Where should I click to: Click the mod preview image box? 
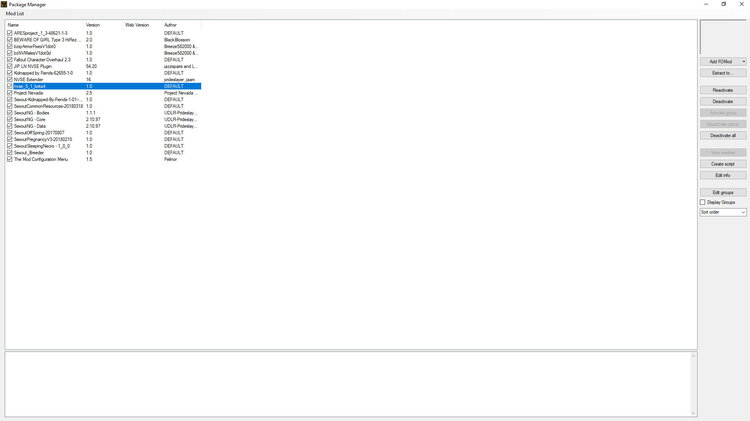723,37
